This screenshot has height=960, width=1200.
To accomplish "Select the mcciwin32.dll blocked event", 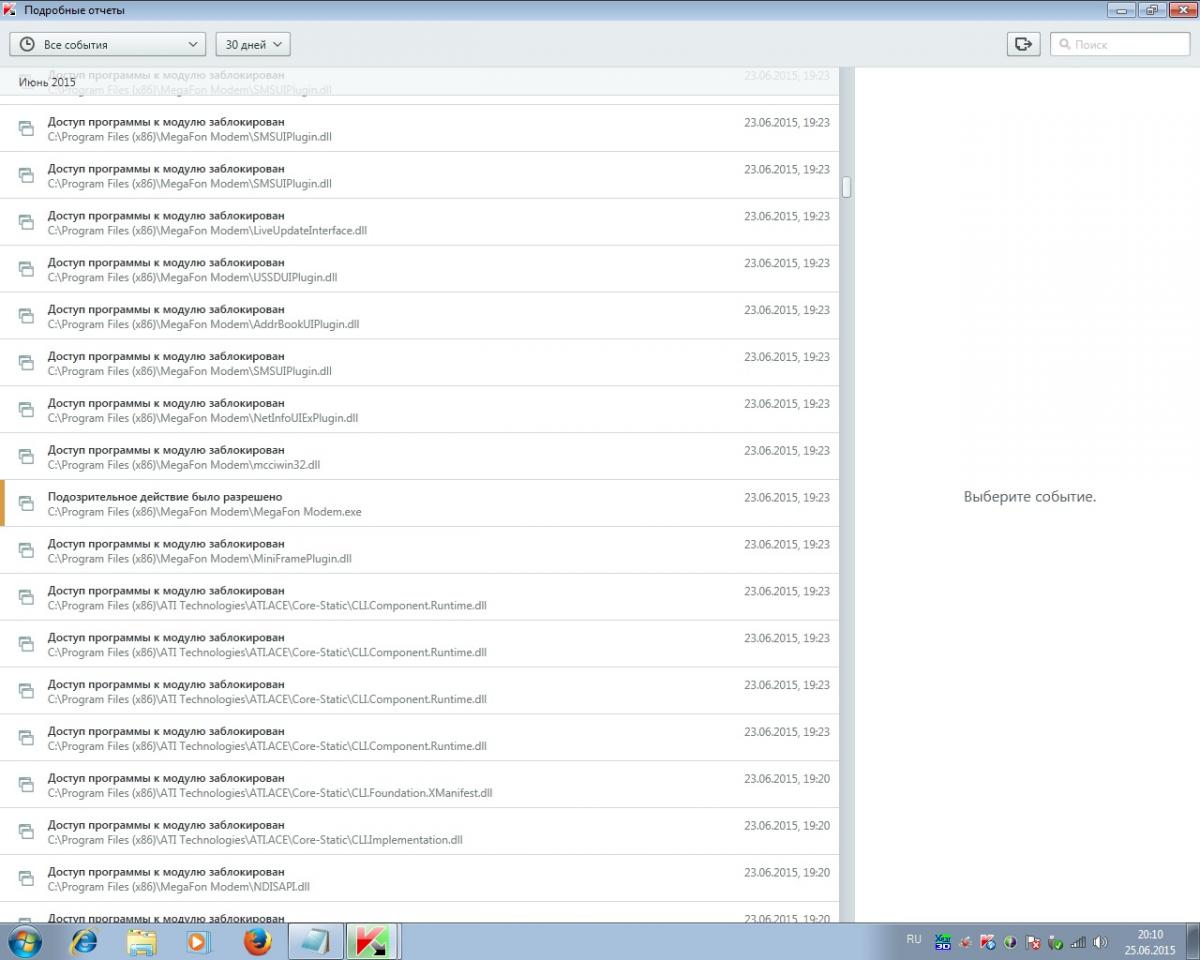I will tap(419, 456).
